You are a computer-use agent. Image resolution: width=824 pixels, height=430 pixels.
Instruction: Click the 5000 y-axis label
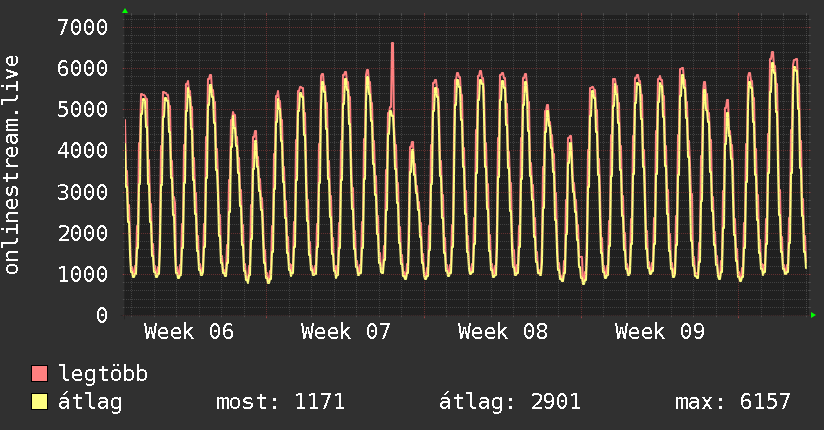coord(80,109)
